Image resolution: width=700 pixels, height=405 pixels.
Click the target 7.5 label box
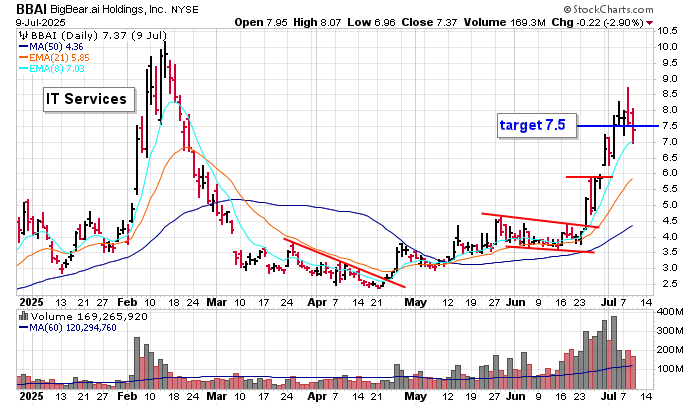pyautogui.click(x=537, y=125)
